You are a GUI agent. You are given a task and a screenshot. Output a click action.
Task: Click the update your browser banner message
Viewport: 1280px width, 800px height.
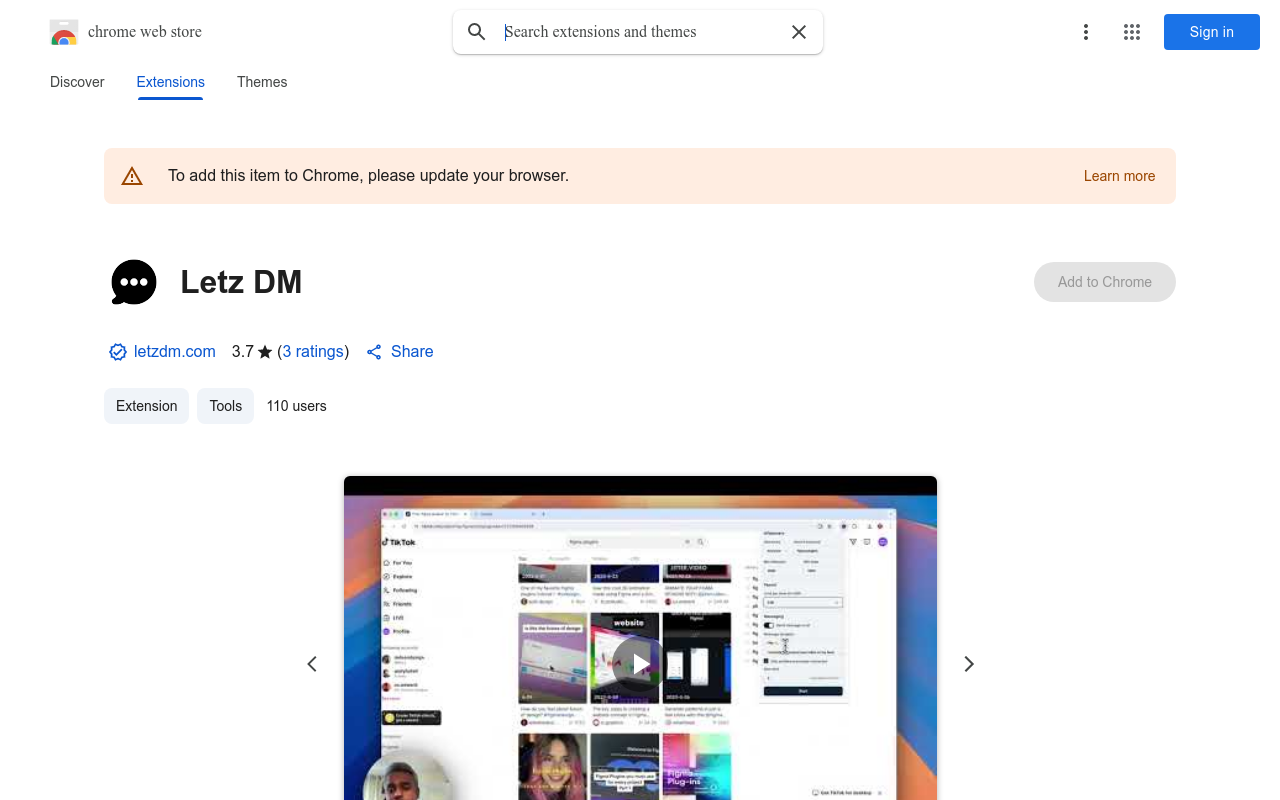tap(369, 176)
